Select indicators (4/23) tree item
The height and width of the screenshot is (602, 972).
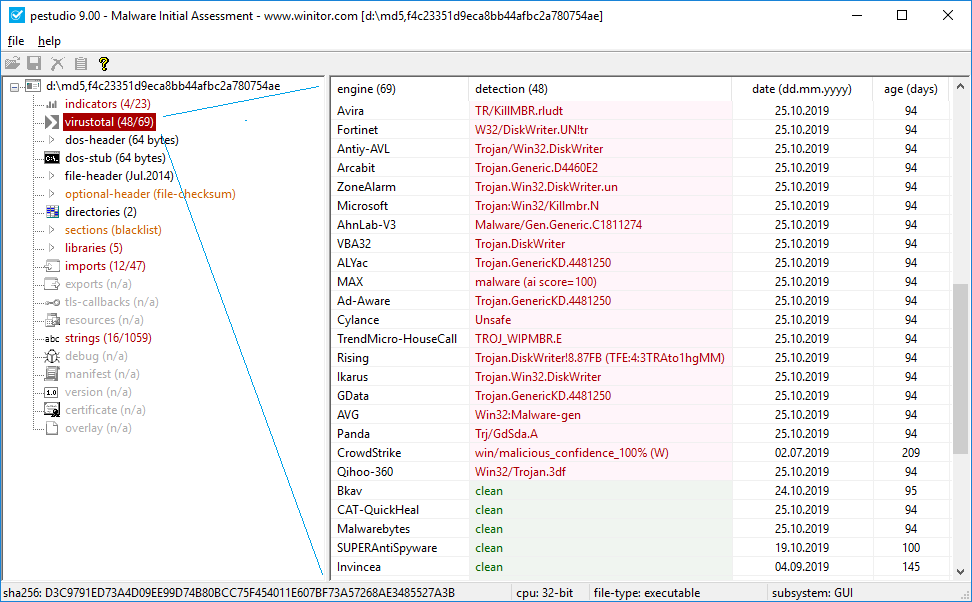pos(108,104)
